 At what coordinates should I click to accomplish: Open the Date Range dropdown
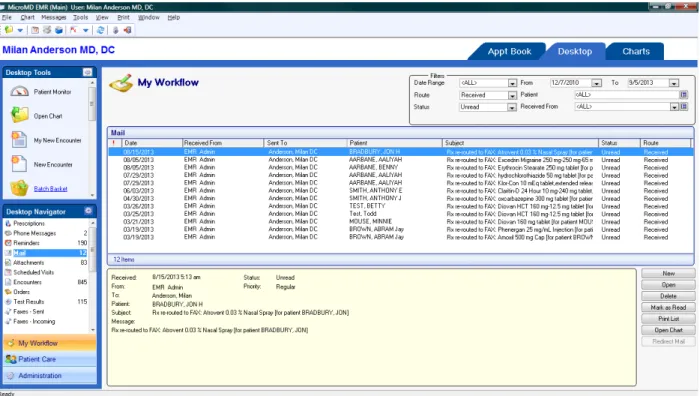tap(512, 83)
